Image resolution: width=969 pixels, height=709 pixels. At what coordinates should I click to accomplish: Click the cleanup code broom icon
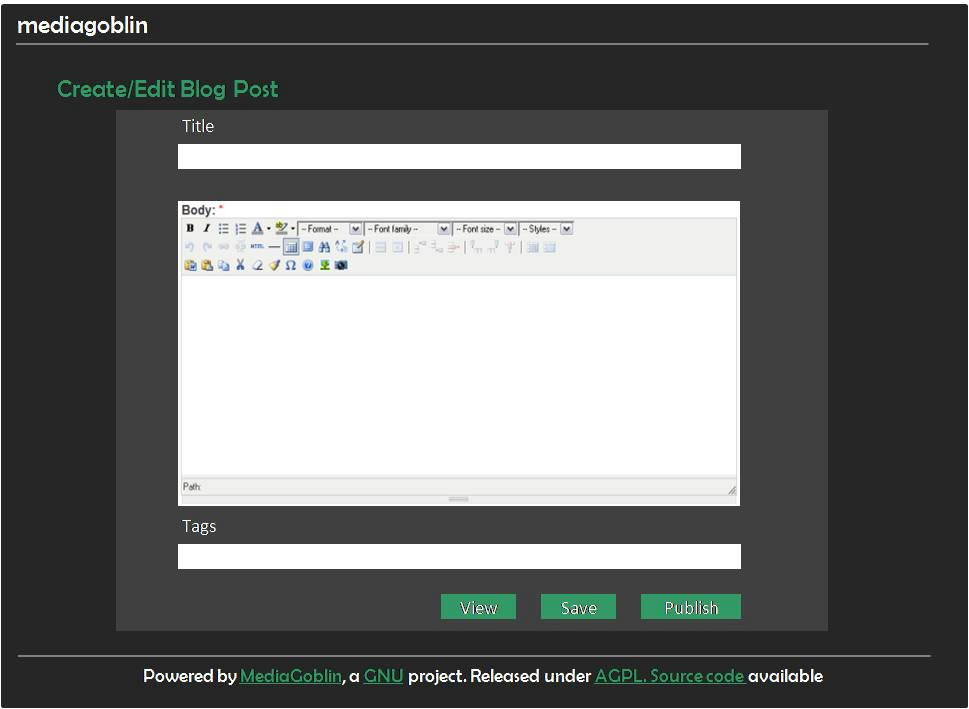274,265
